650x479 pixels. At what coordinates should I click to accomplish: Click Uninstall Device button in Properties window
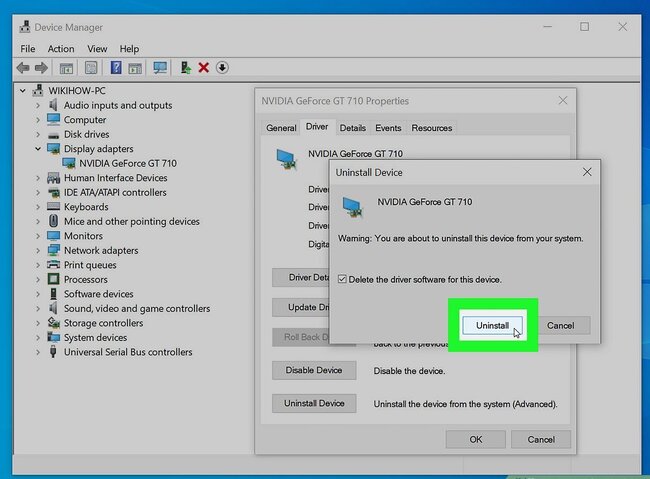pos(314,403)
